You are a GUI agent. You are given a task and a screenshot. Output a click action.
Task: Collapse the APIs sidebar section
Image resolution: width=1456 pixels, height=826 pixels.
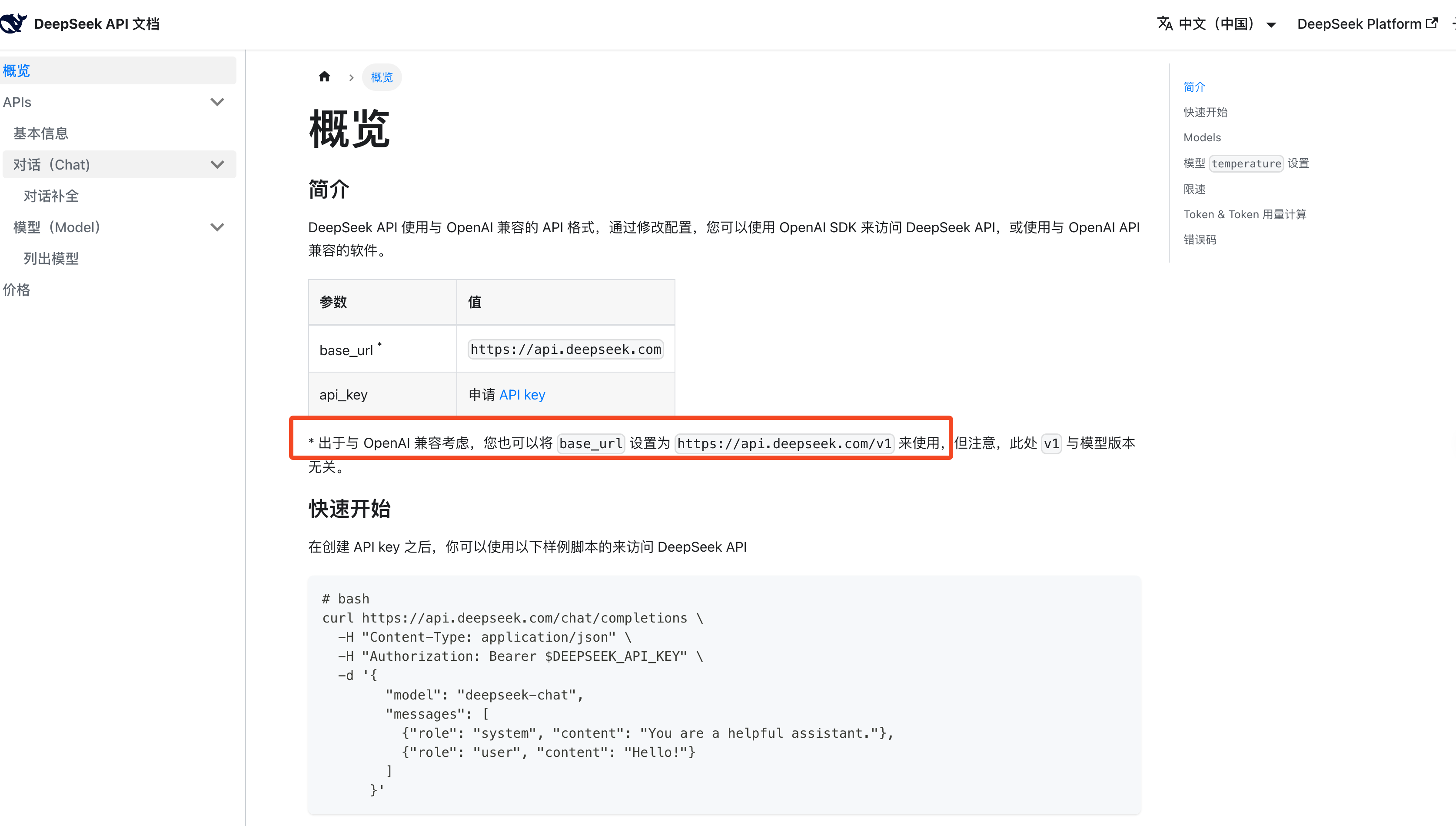coord(217,102)
